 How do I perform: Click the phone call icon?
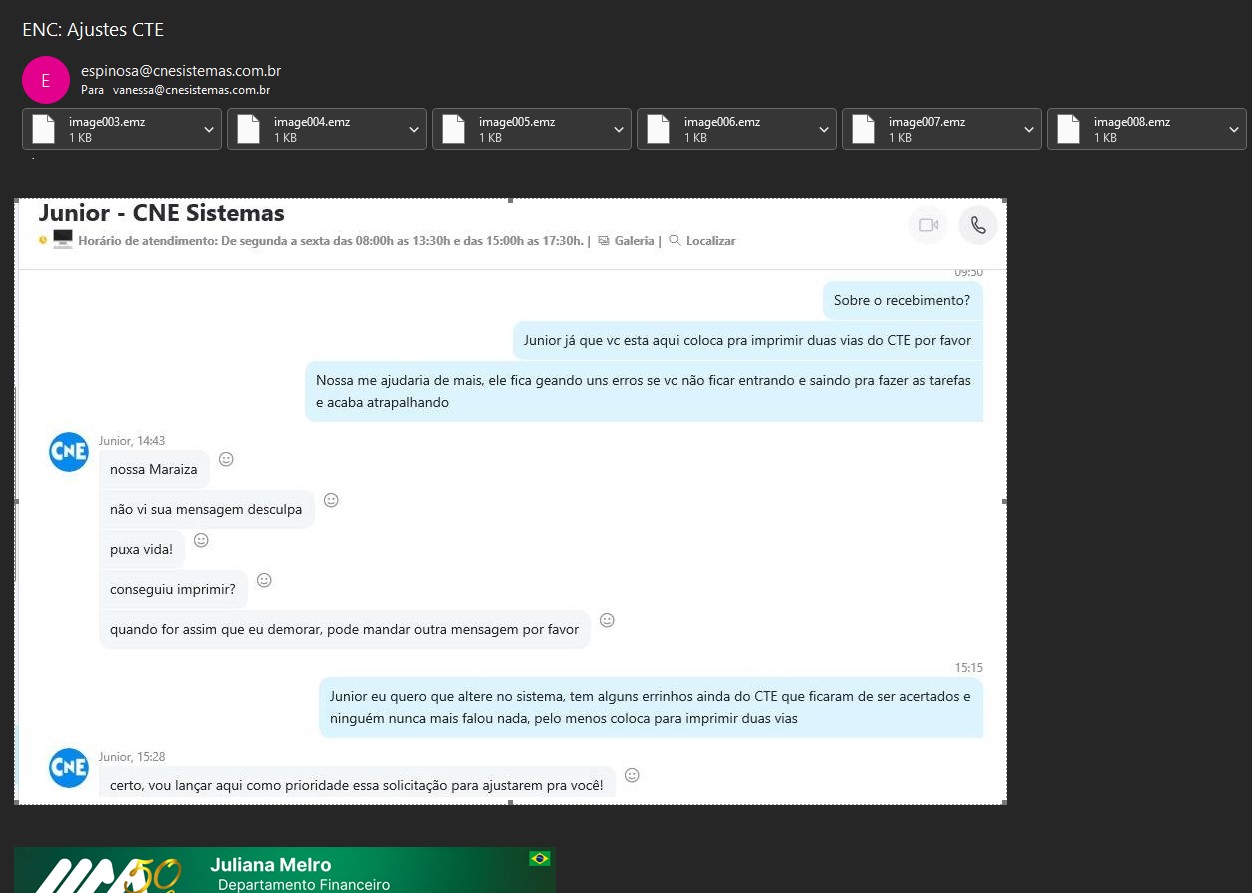[x=977, y=225]
